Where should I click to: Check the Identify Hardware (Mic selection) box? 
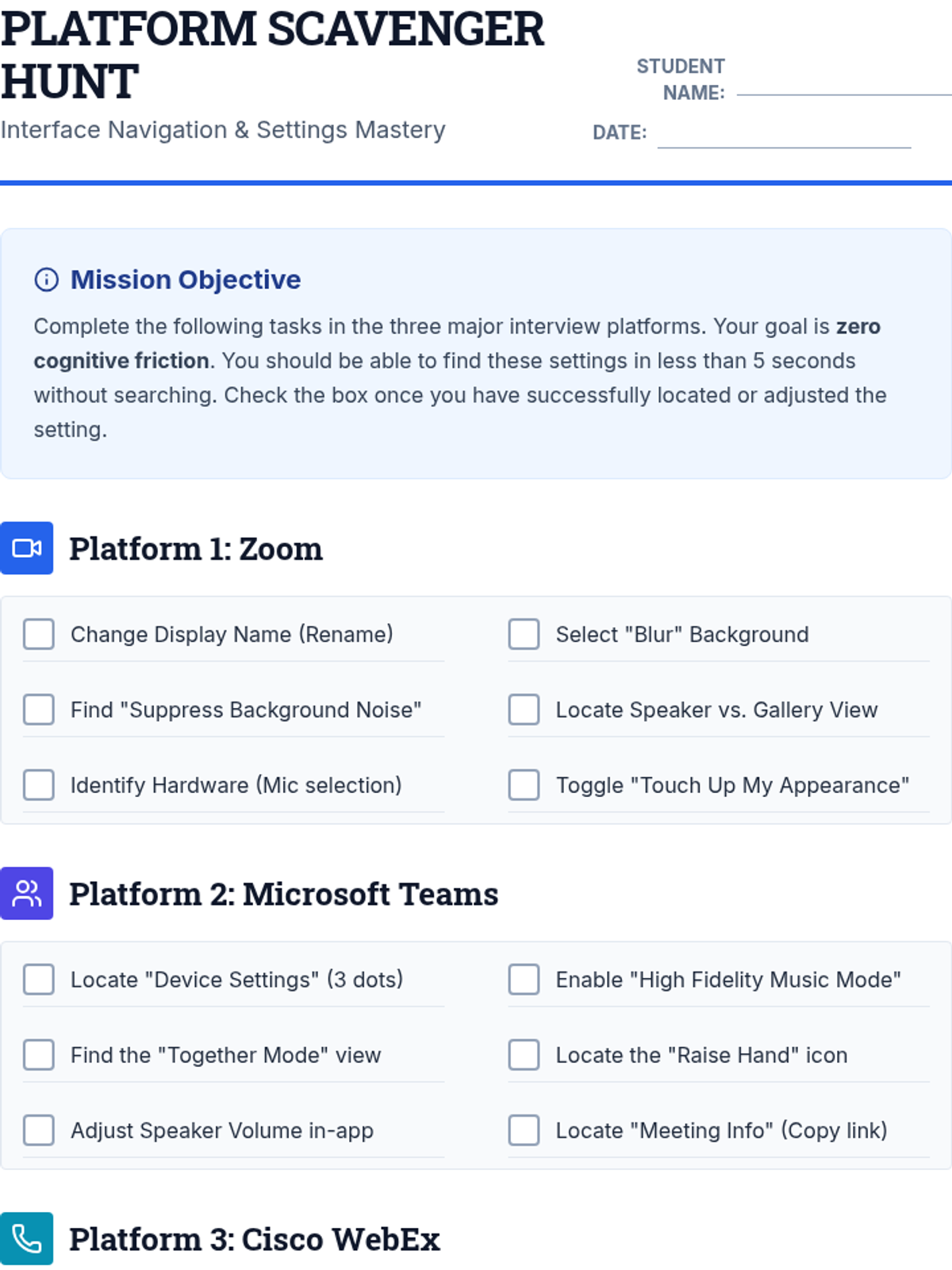39,785
